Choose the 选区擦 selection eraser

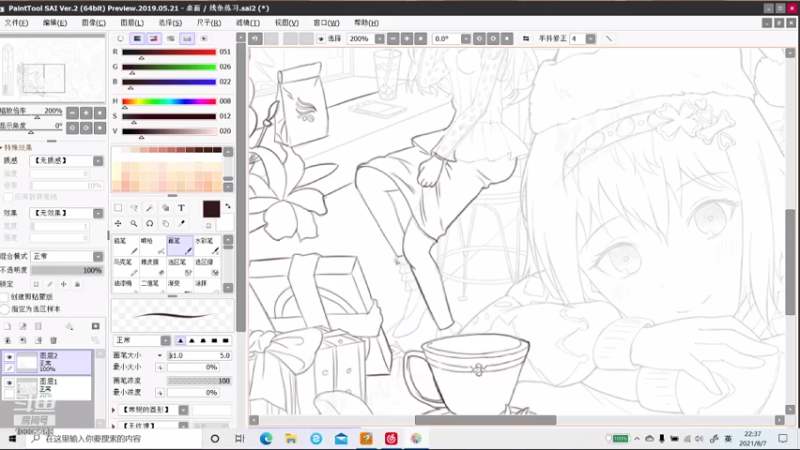(x=207, y=267)
